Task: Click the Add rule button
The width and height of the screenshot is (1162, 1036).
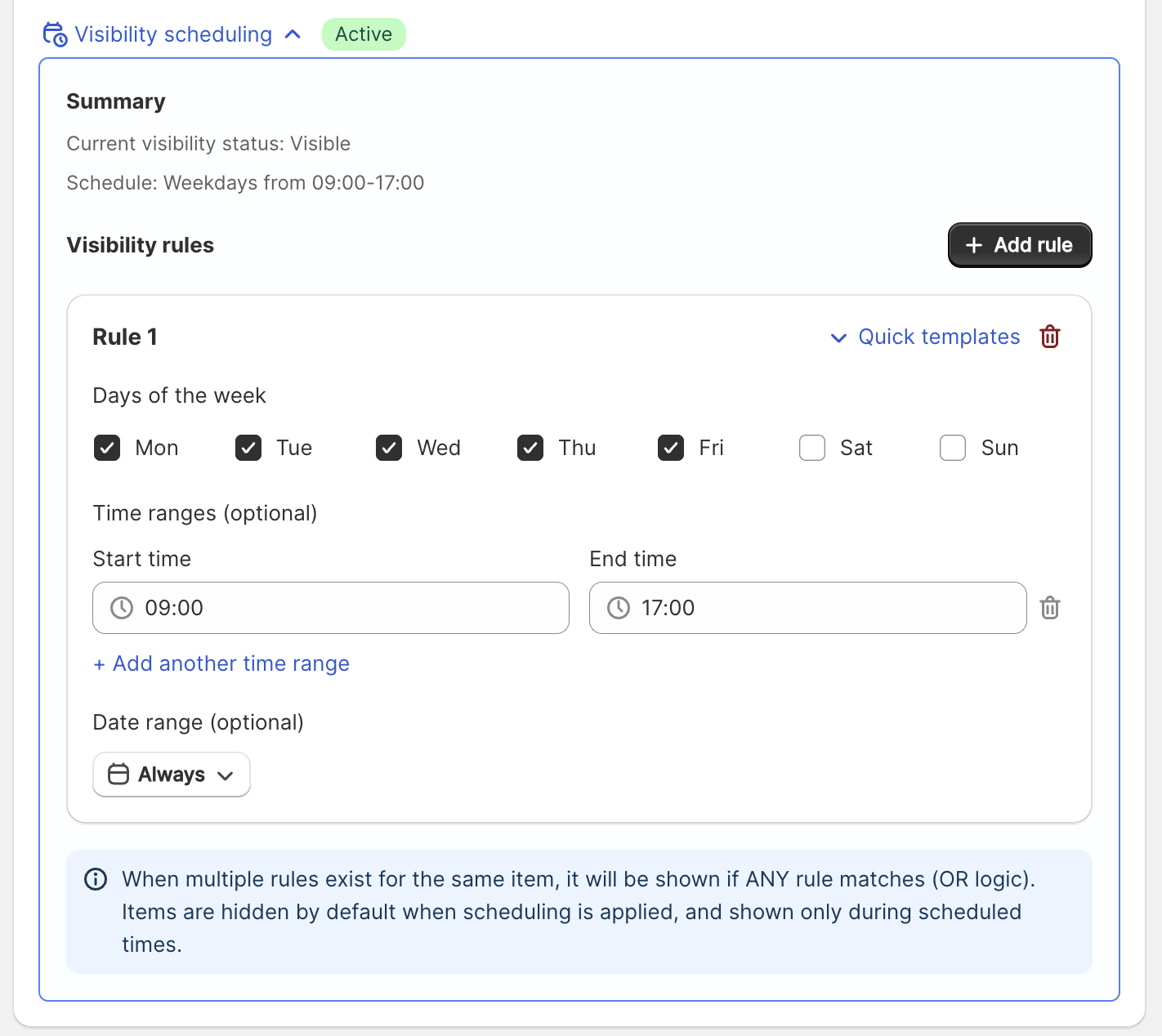Action: pyautogui.click(x=1020, y=245)
